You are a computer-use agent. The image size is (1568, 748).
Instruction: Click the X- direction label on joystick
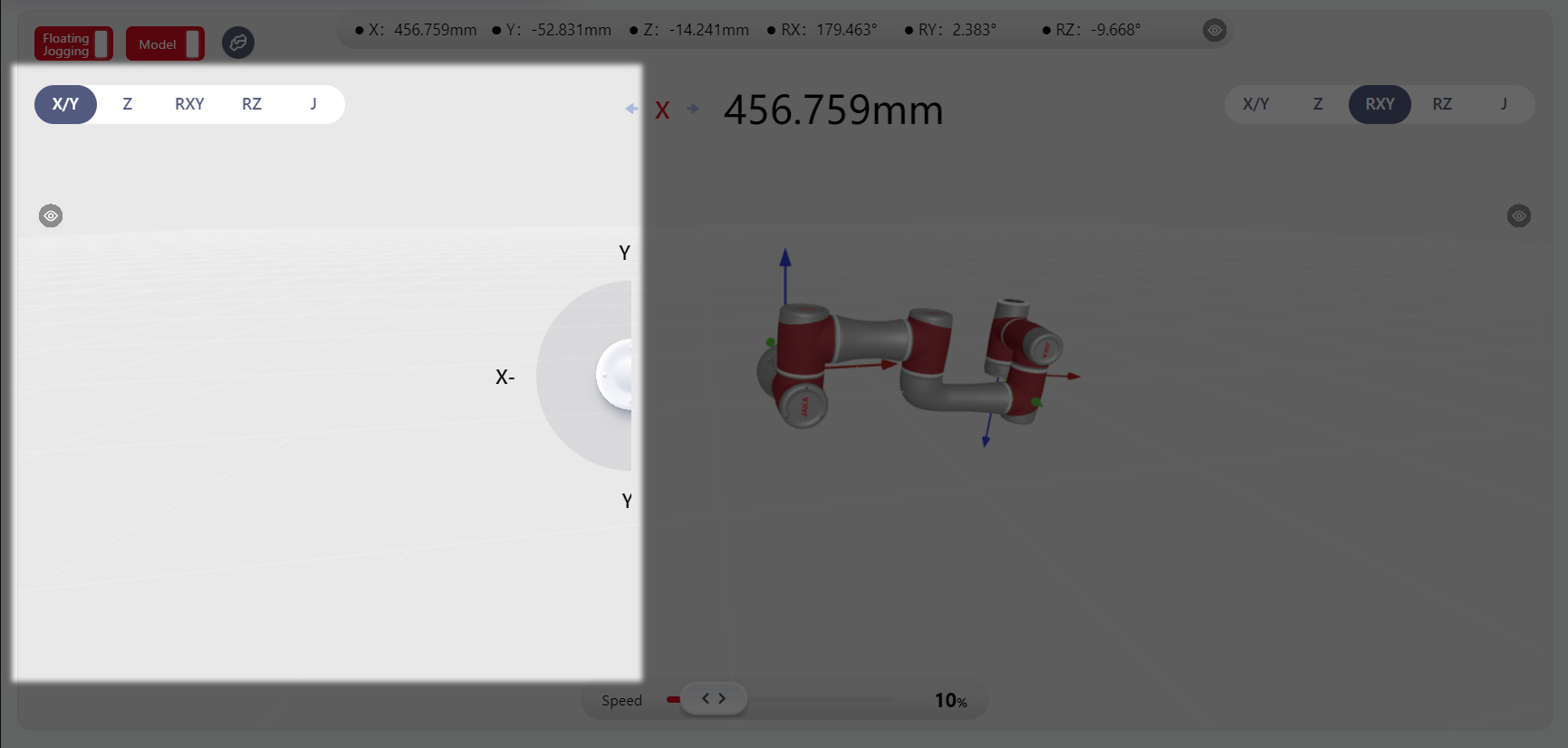[505, 378]
